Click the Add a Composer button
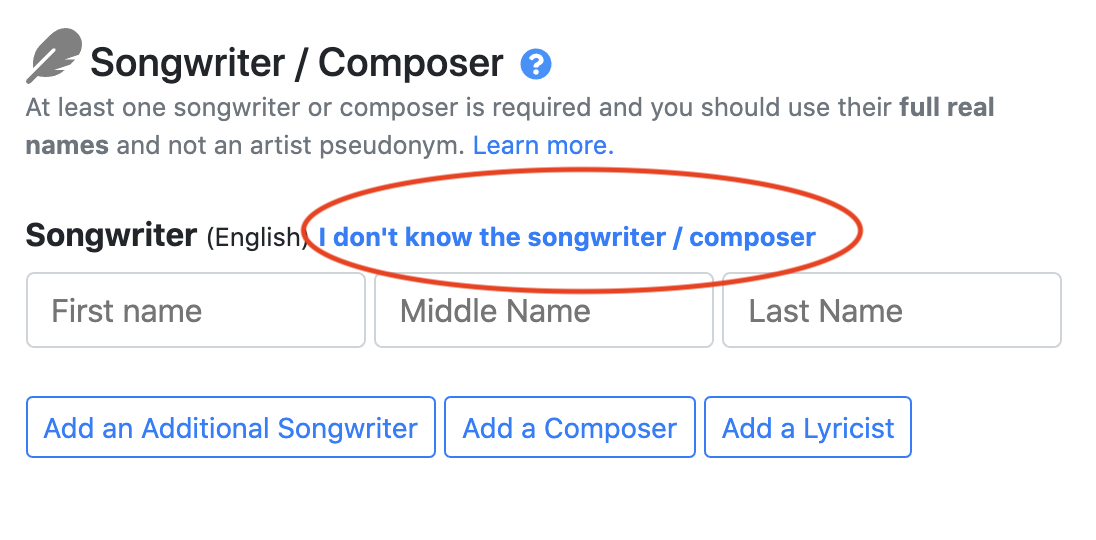Image resolution: width=1096 pixels, height=540 pixels. click(x=570, y=428)
